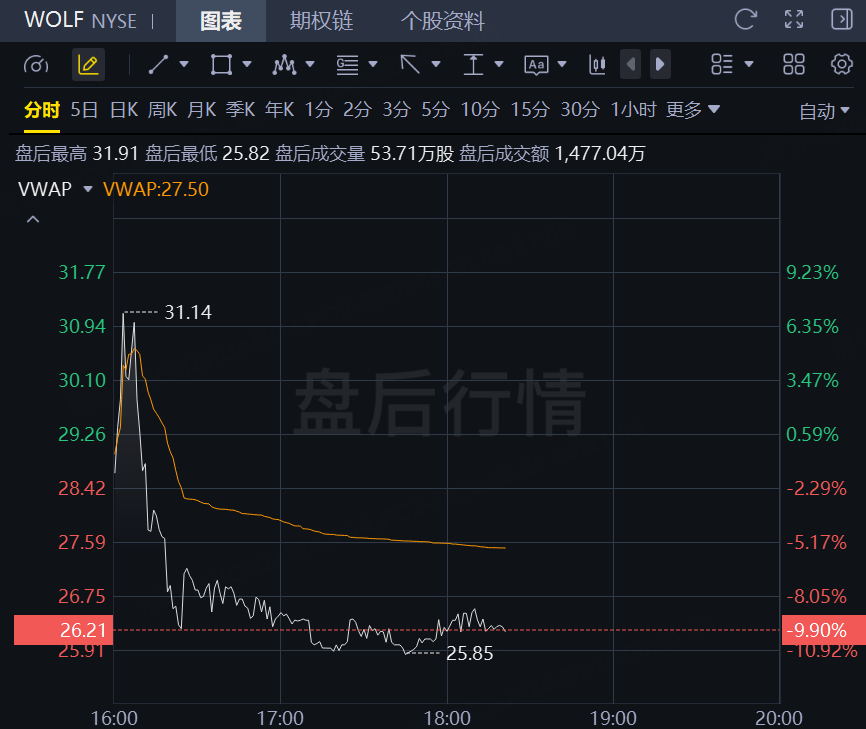866x729 pixels.
Task: Choose the 30分 interval
Action: [x=580, y=109]
